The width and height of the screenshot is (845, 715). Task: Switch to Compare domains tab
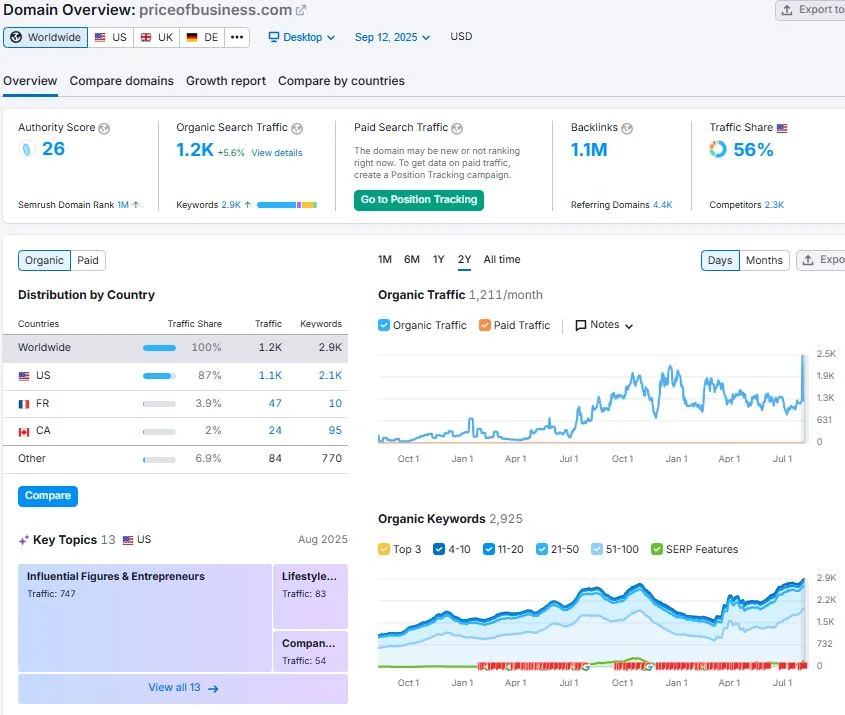click(x=122, y=81)
